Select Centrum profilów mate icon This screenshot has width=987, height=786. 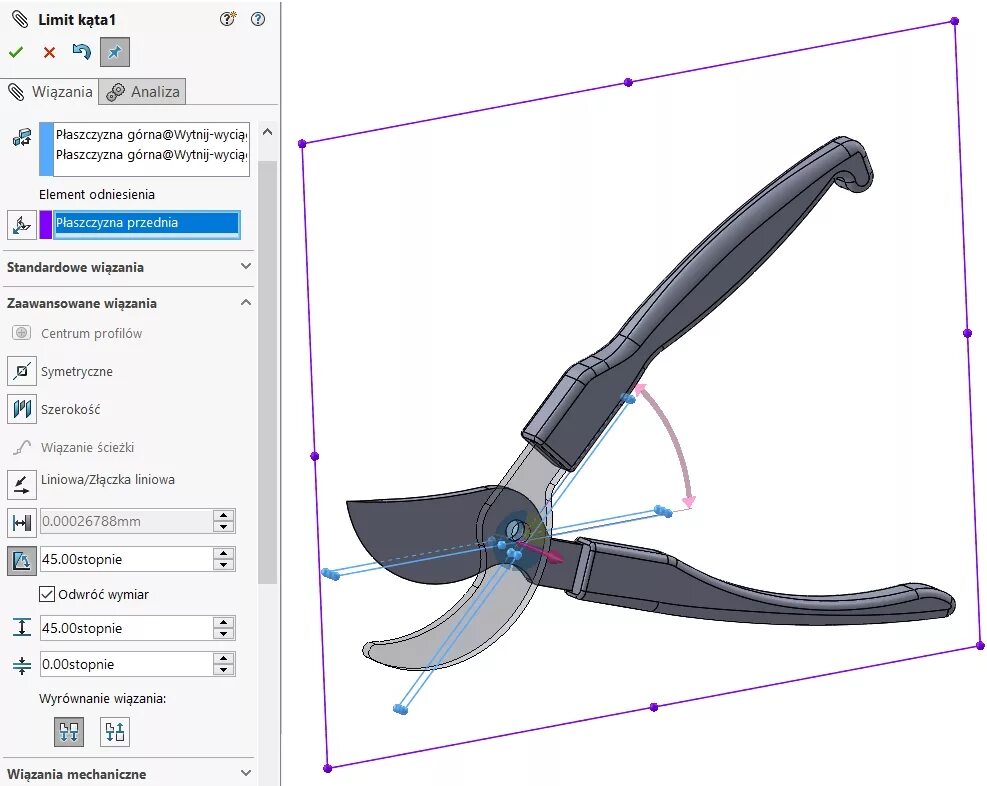(x=21, y=333)
